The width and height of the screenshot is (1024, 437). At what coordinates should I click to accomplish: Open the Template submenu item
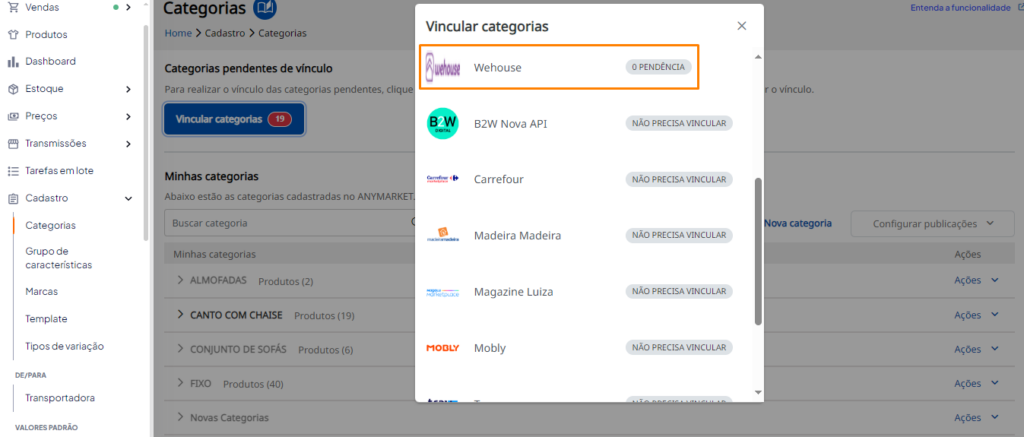[46, 319]
